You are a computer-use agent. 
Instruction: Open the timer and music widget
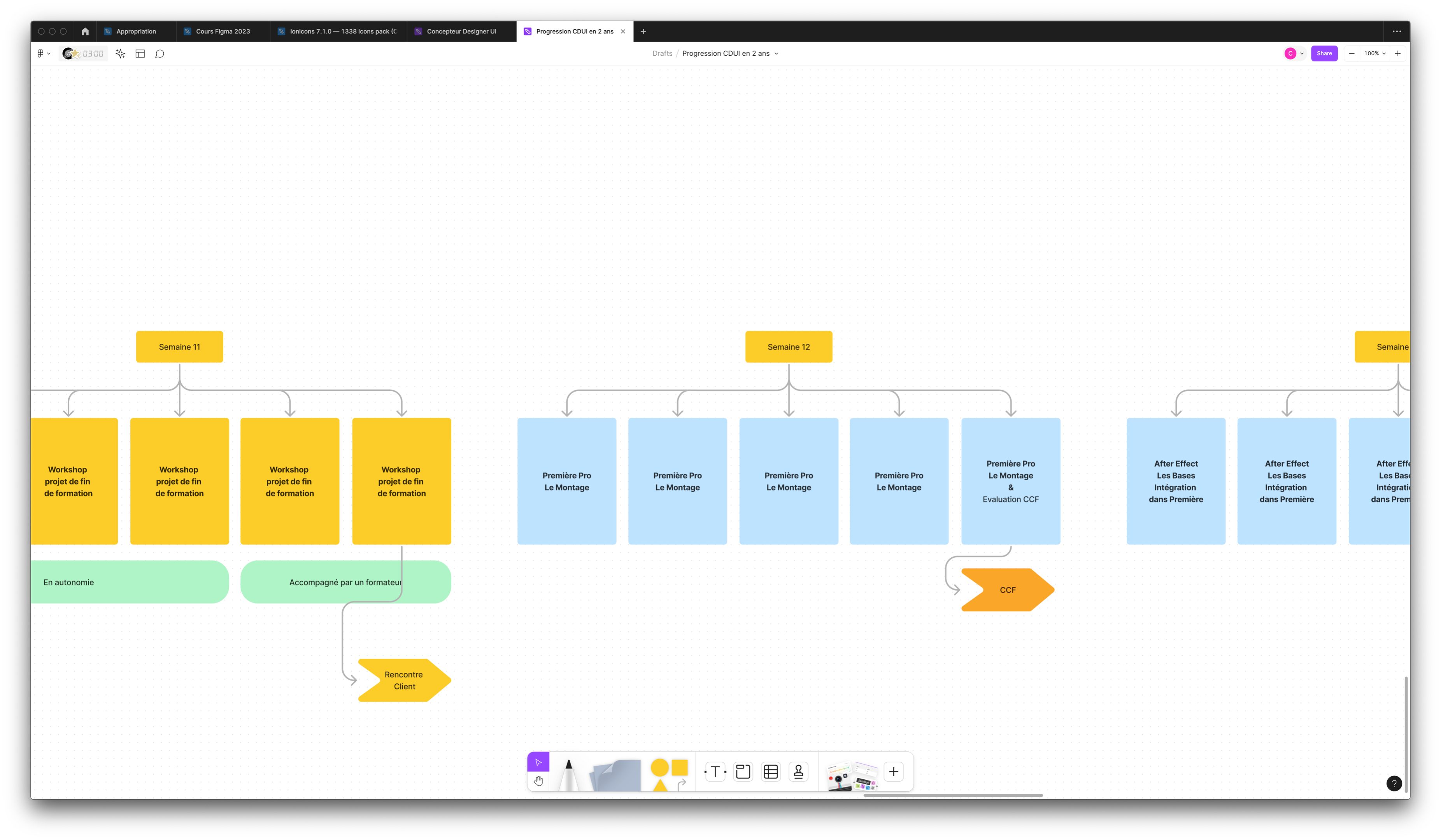[84, 54]
